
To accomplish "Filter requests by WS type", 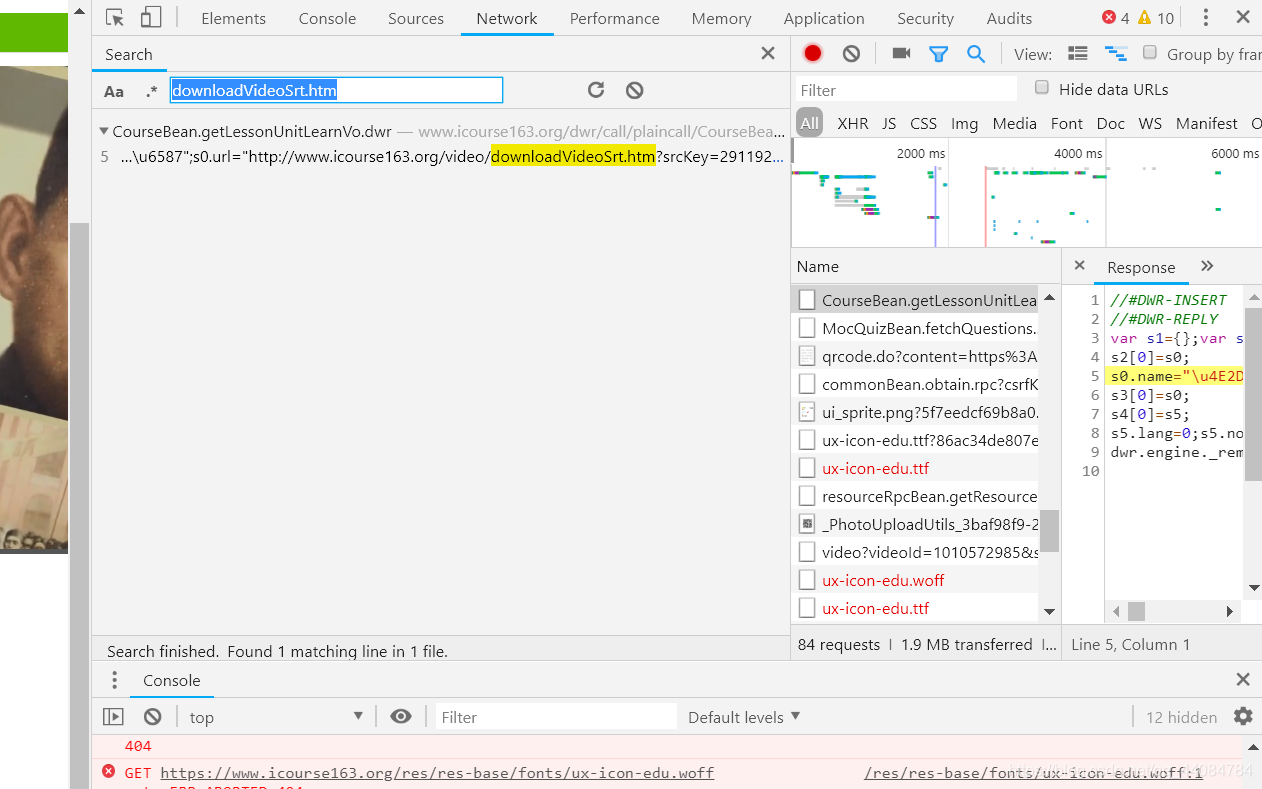I will pyautogui.click(x=1150, y=124).
